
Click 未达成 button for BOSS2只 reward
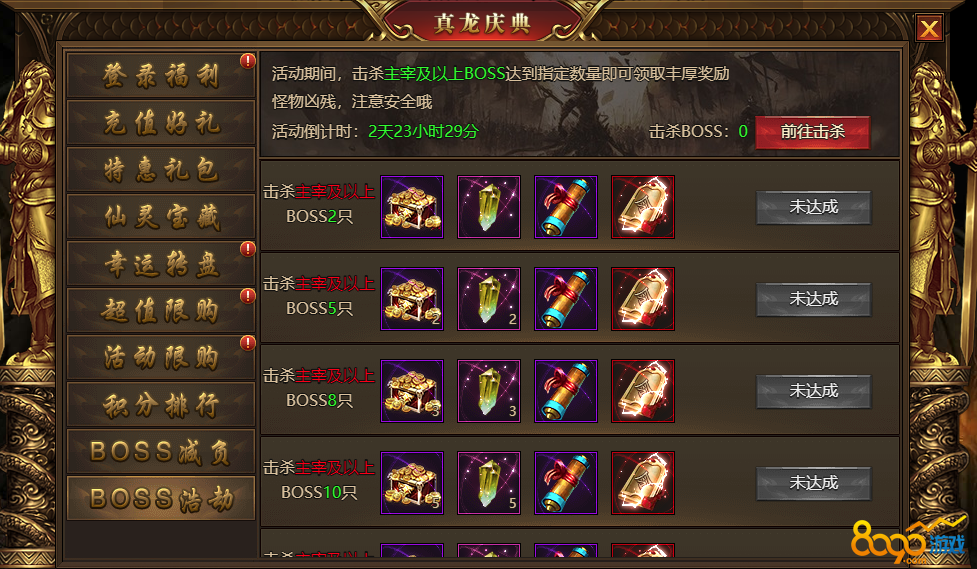[814, 208]
